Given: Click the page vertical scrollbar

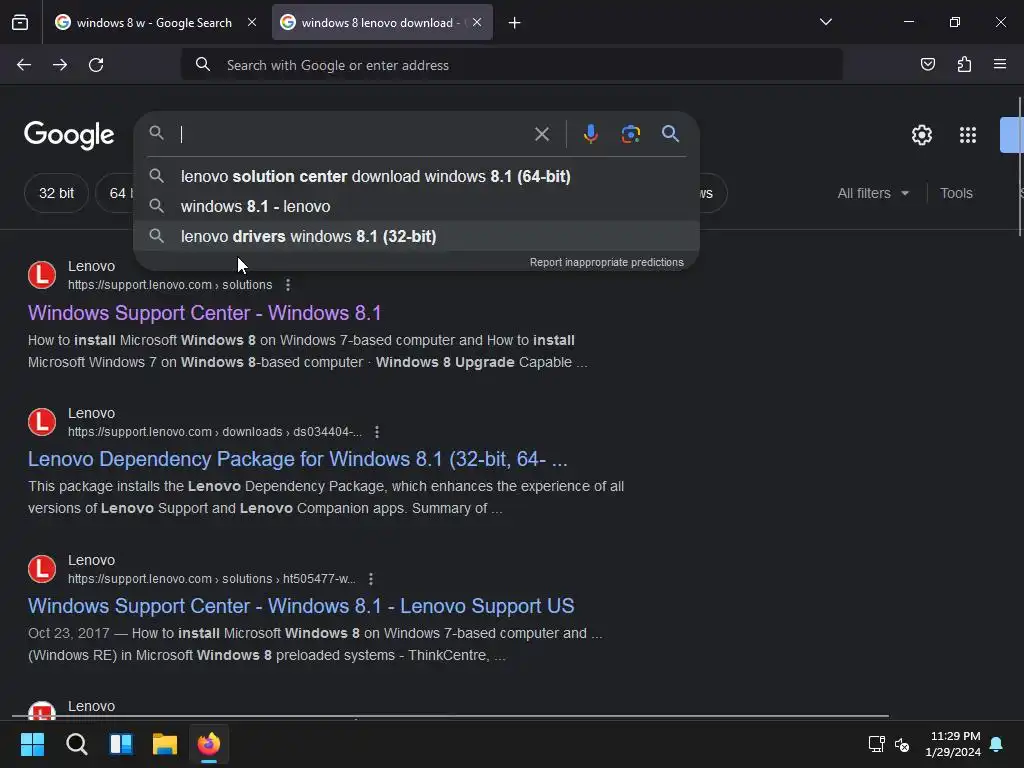Looking at the screenshot, I should pyautogui.click(x=1019, y=167).
